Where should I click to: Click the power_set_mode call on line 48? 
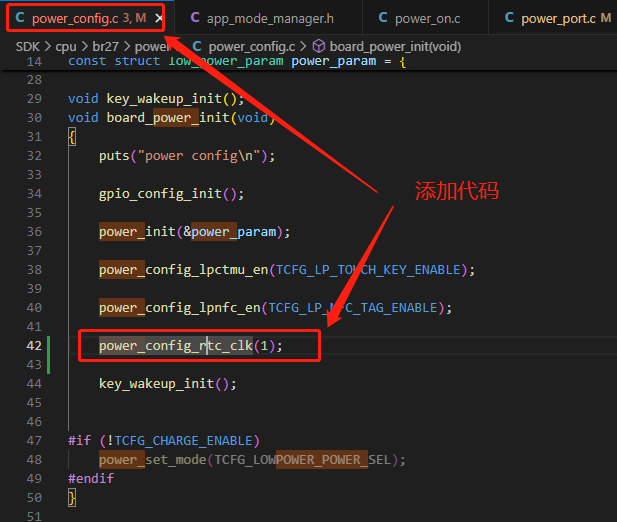(x=252, y=459)
